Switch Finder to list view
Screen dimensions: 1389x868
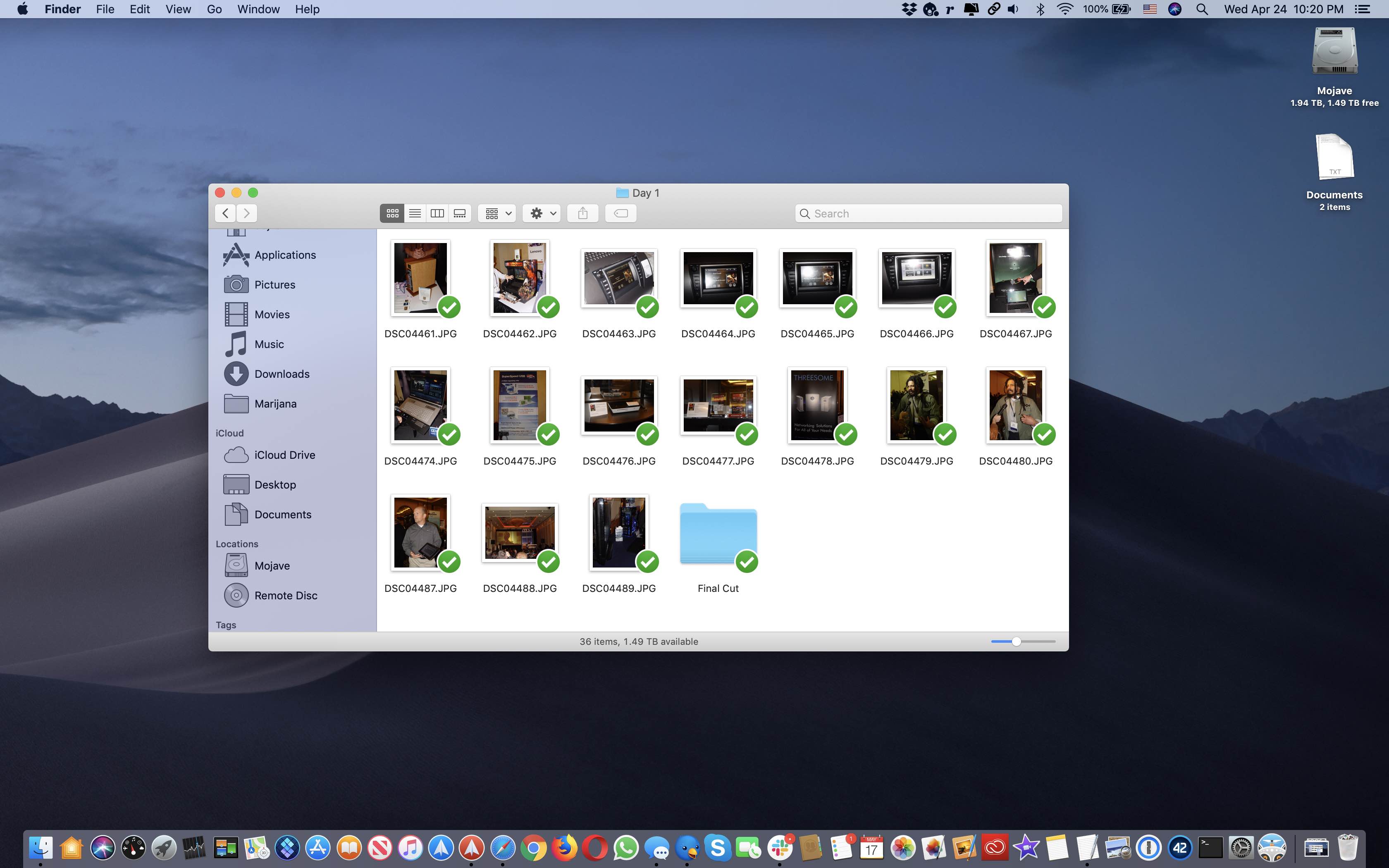[x=414, y=214]
